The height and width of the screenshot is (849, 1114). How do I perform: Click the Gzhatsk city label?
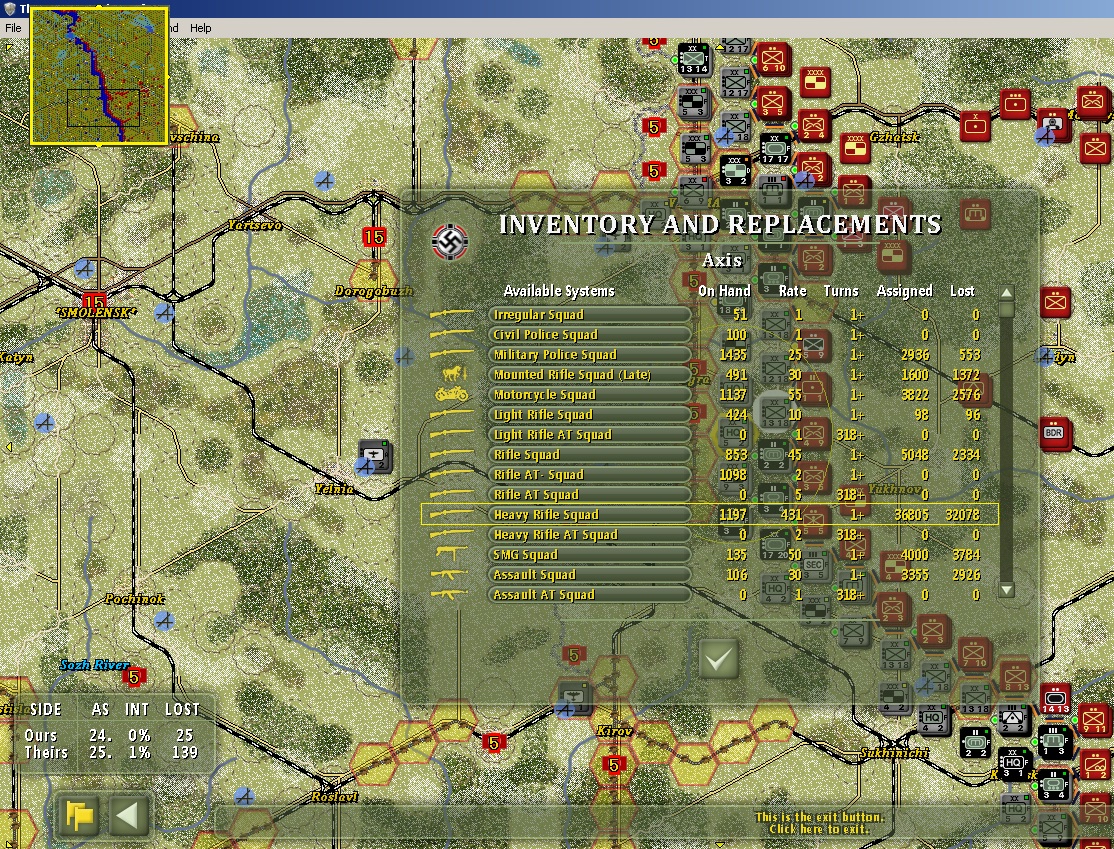(894, 137)
